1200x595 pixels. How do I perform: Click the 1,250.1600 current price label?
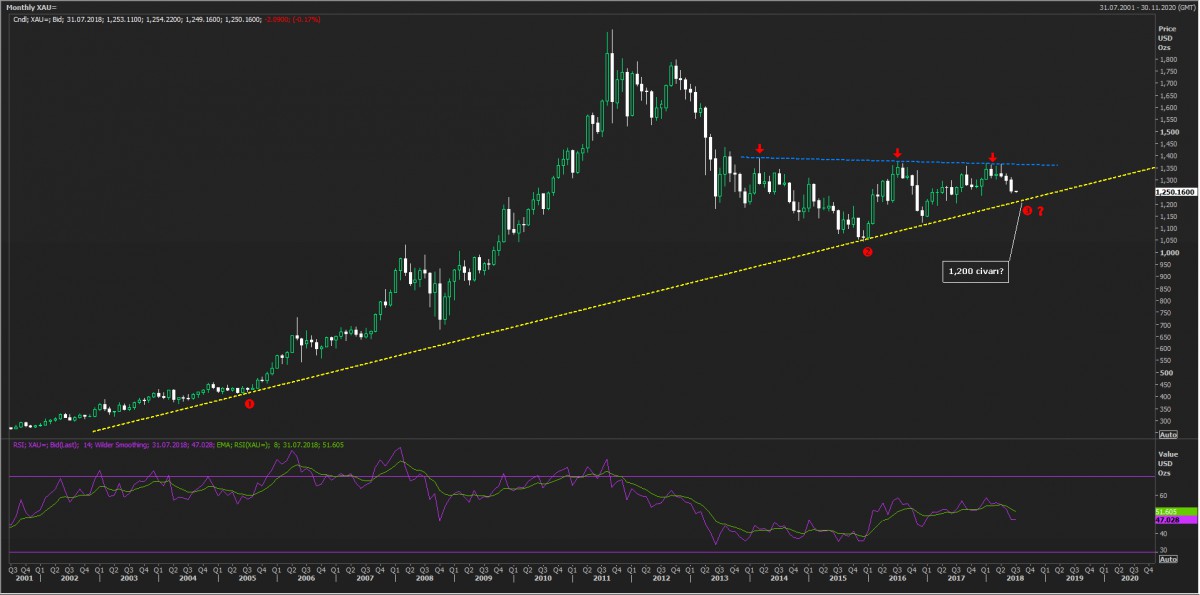1175,192
